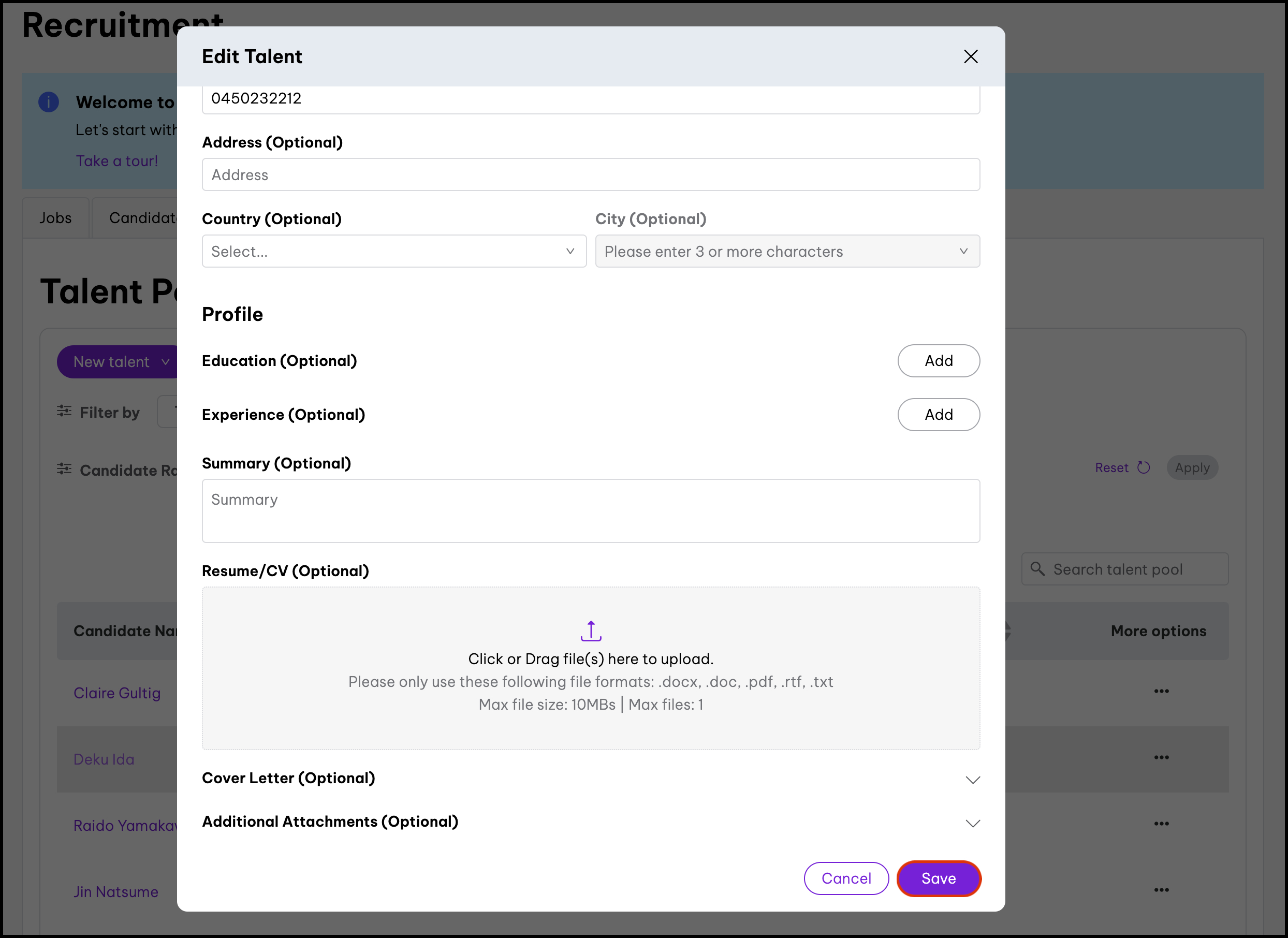1288x938 pixels.
Task: Add an Experience entry
Action: coord(938,415)
